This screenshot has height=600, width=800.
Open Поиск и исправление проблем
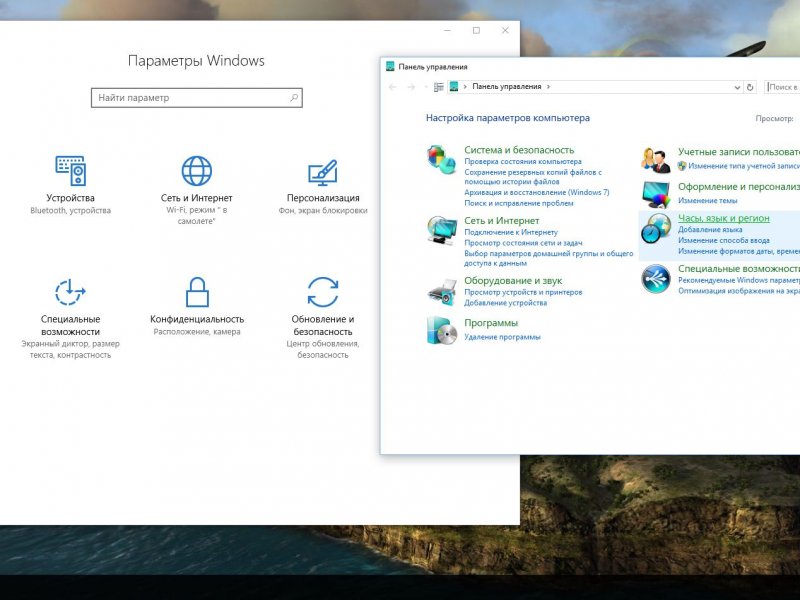coord(519,203)
